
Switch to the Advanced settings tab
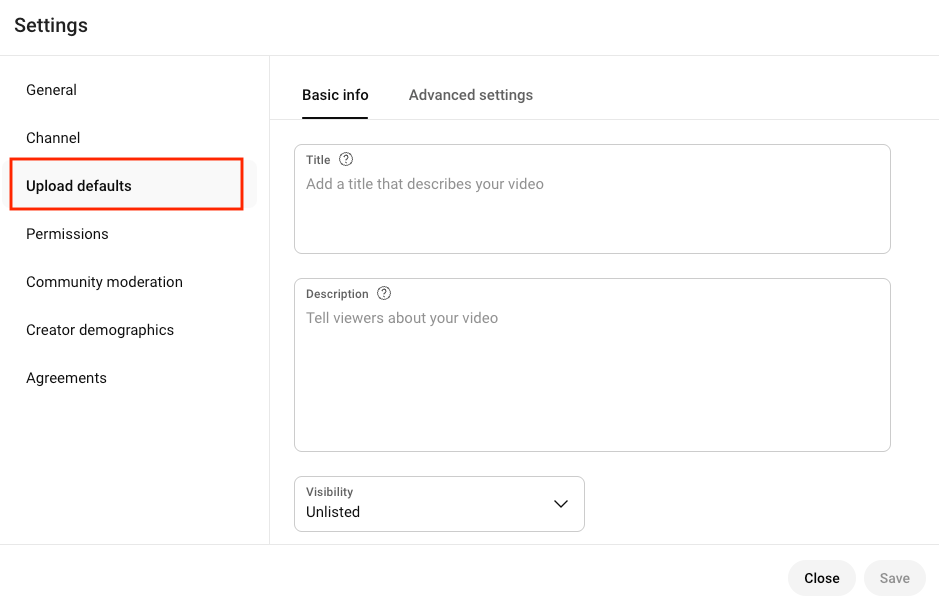coord(470,94)
